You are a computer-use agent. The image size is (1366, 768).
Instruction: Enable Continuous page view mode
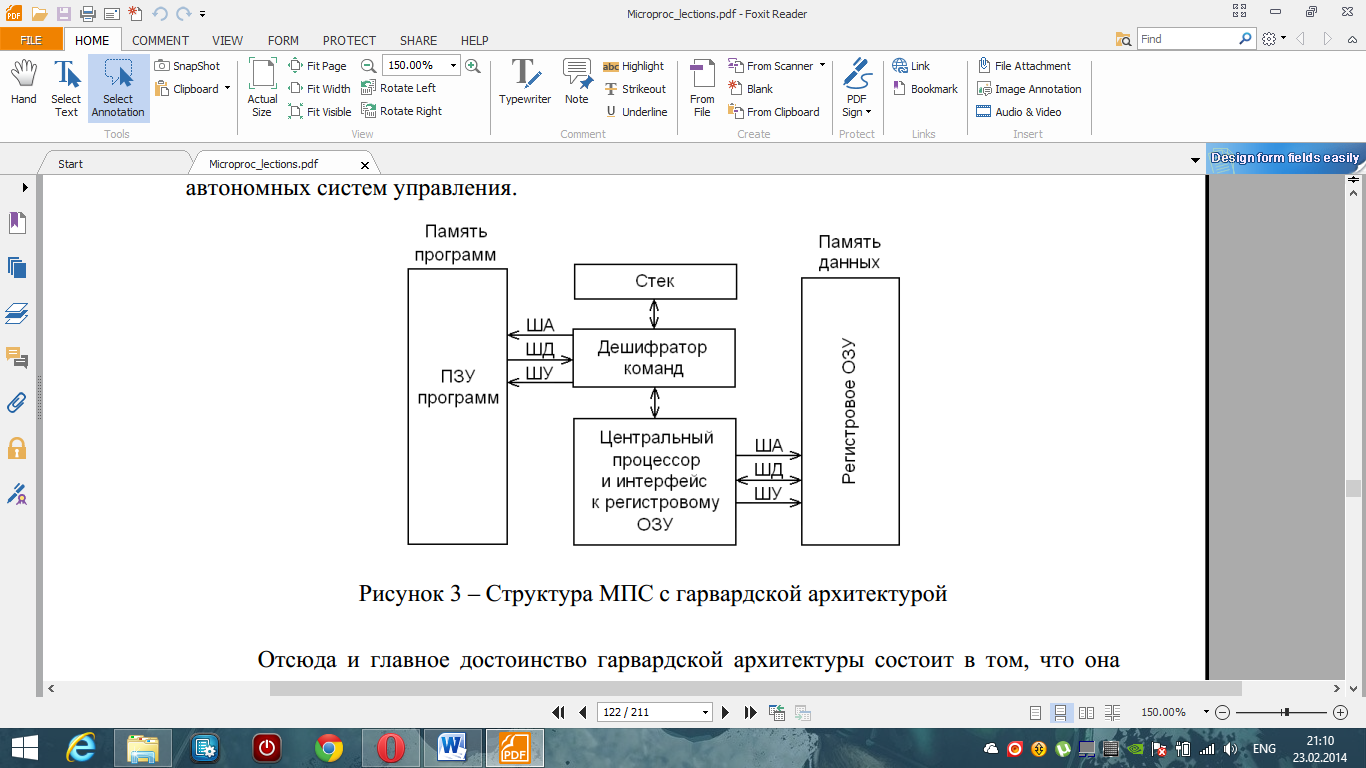(x=1060, y=712)
